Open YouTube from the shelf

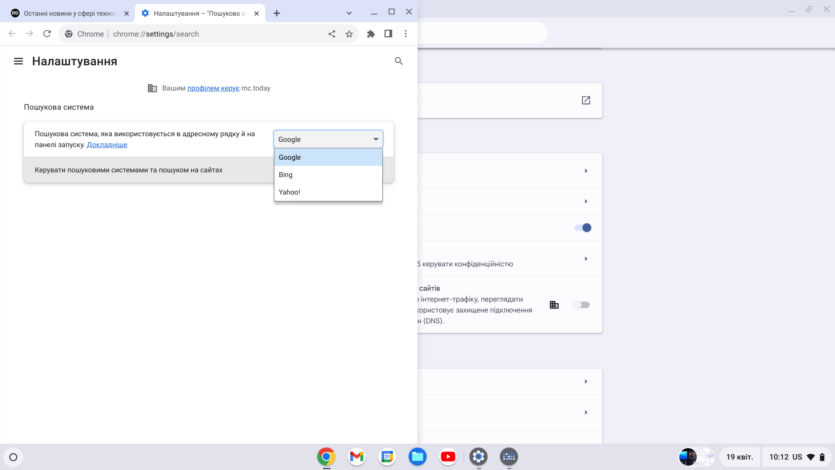tap(448, 457)
